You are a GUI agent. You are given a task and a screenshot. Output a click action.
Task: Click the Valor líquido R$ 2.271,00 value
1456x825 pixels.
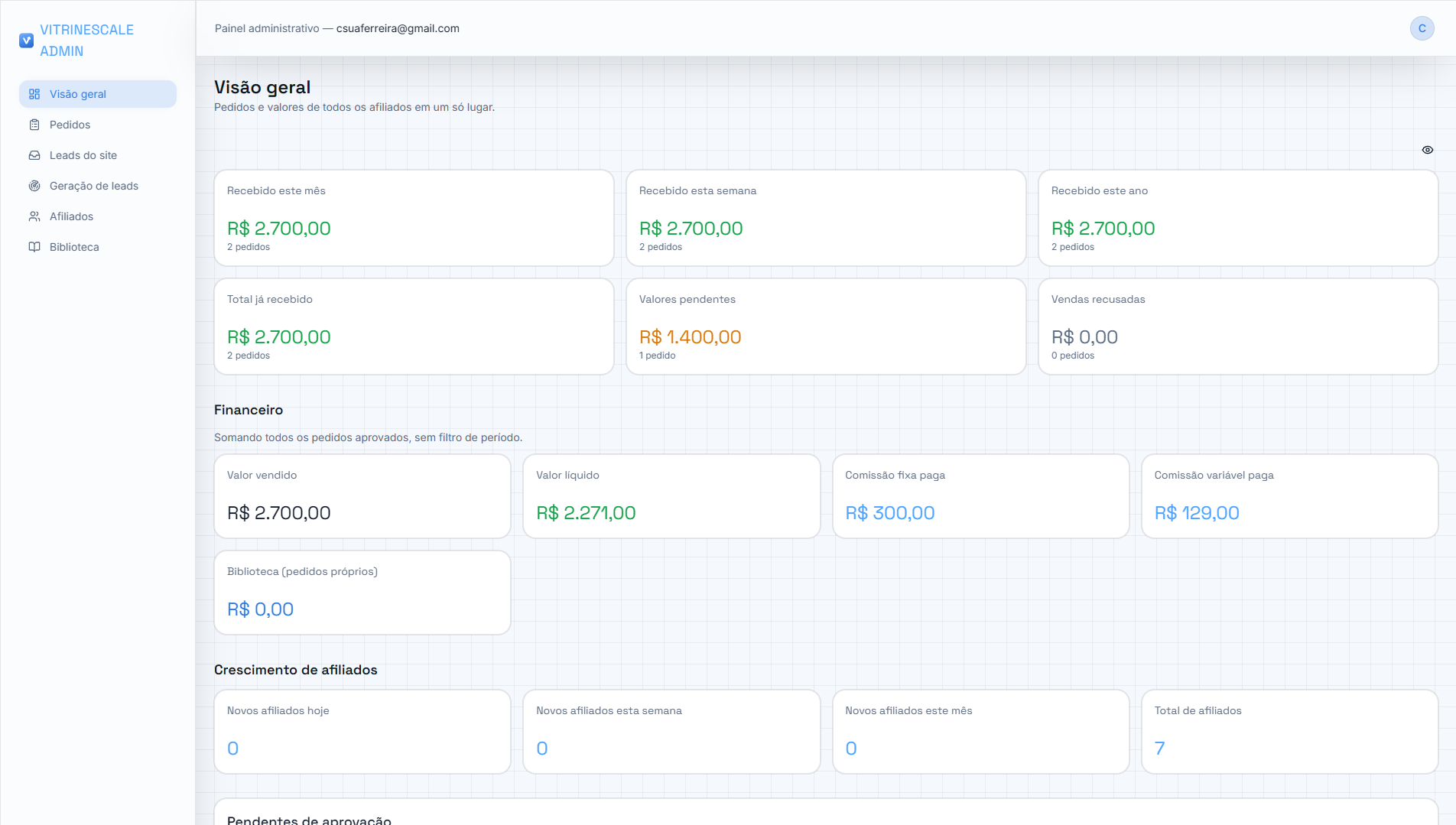(586, 513)
